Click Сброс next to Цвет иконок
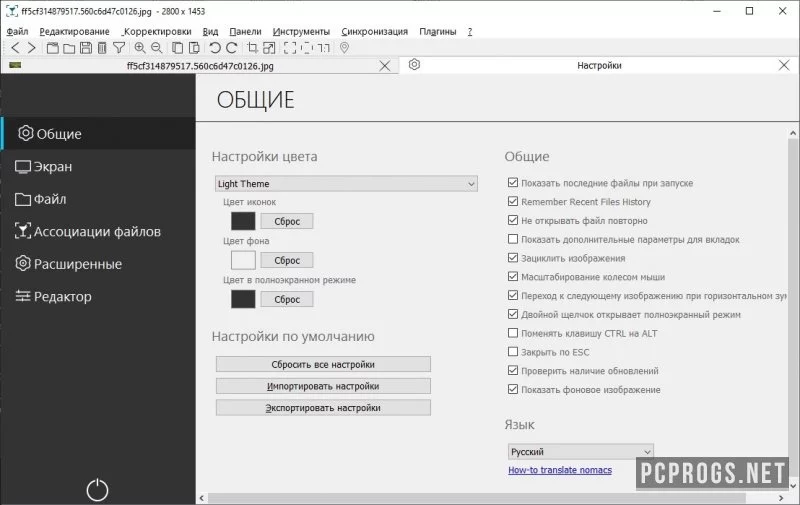Screen dimensions: 800x505 [287, 221]
